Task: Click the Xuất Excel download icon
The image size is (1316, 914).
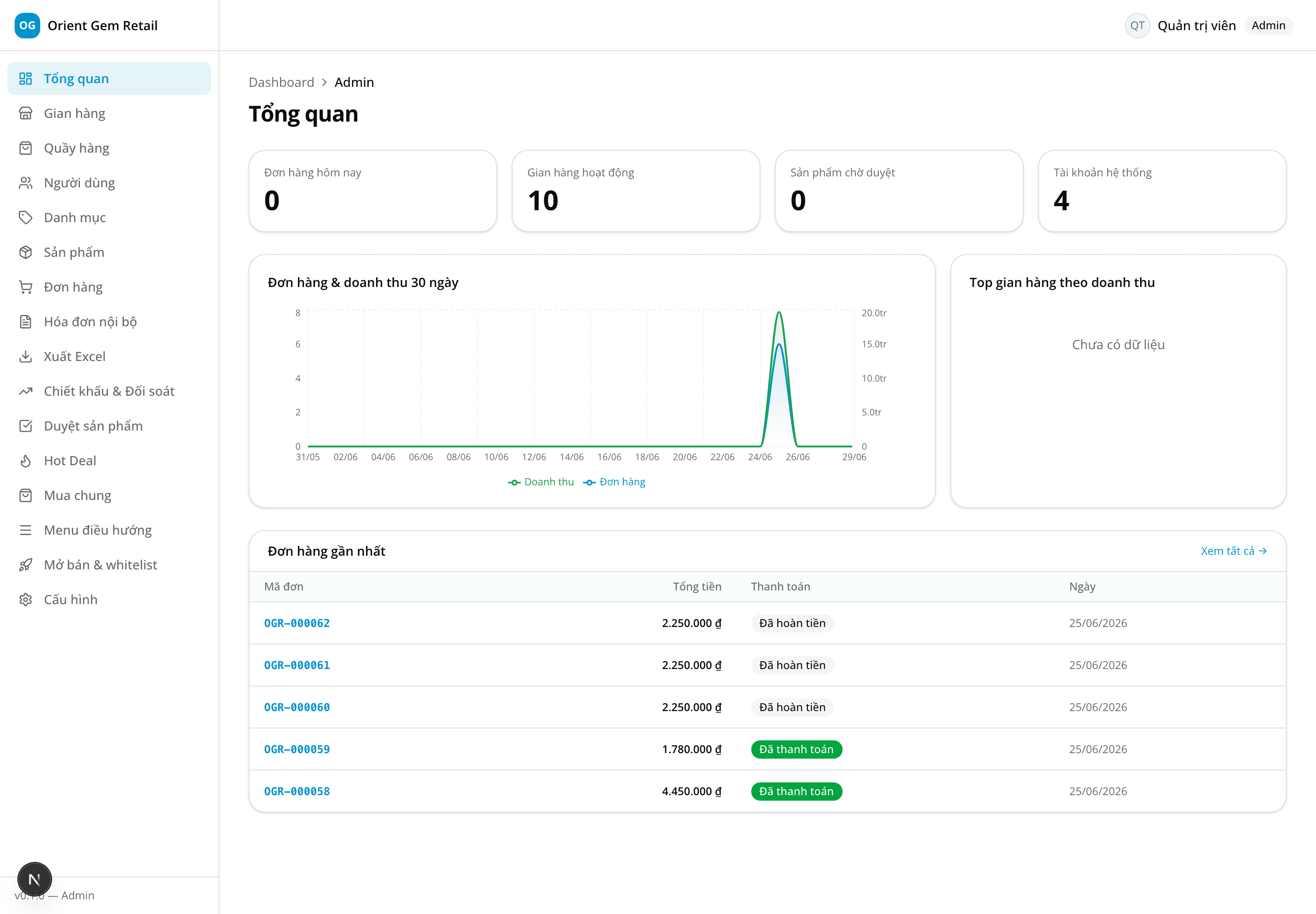Action: pos(25,356)
